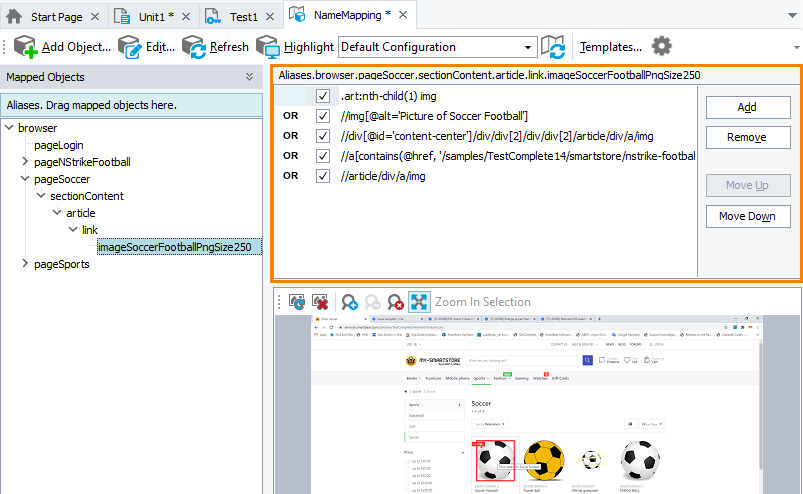Open the settings gear icon
Viewport: 803px width, 494px height.
pyautogui.click(x=661, y=46)
